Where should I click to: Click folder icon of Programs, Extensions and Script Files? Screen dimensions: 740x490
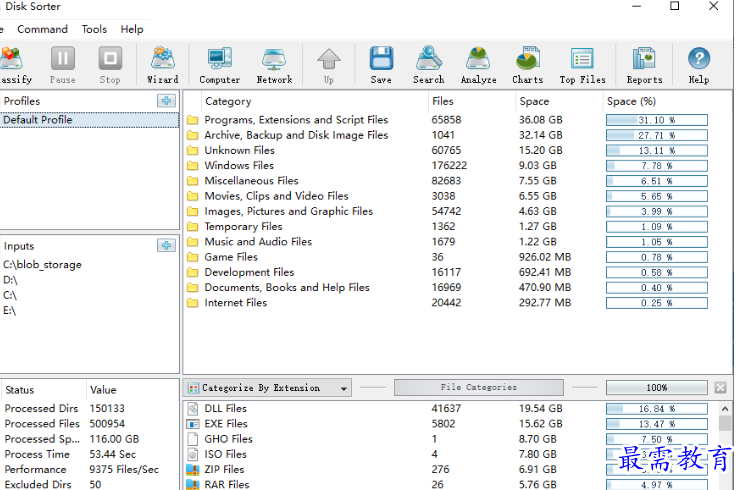[192, 120]
